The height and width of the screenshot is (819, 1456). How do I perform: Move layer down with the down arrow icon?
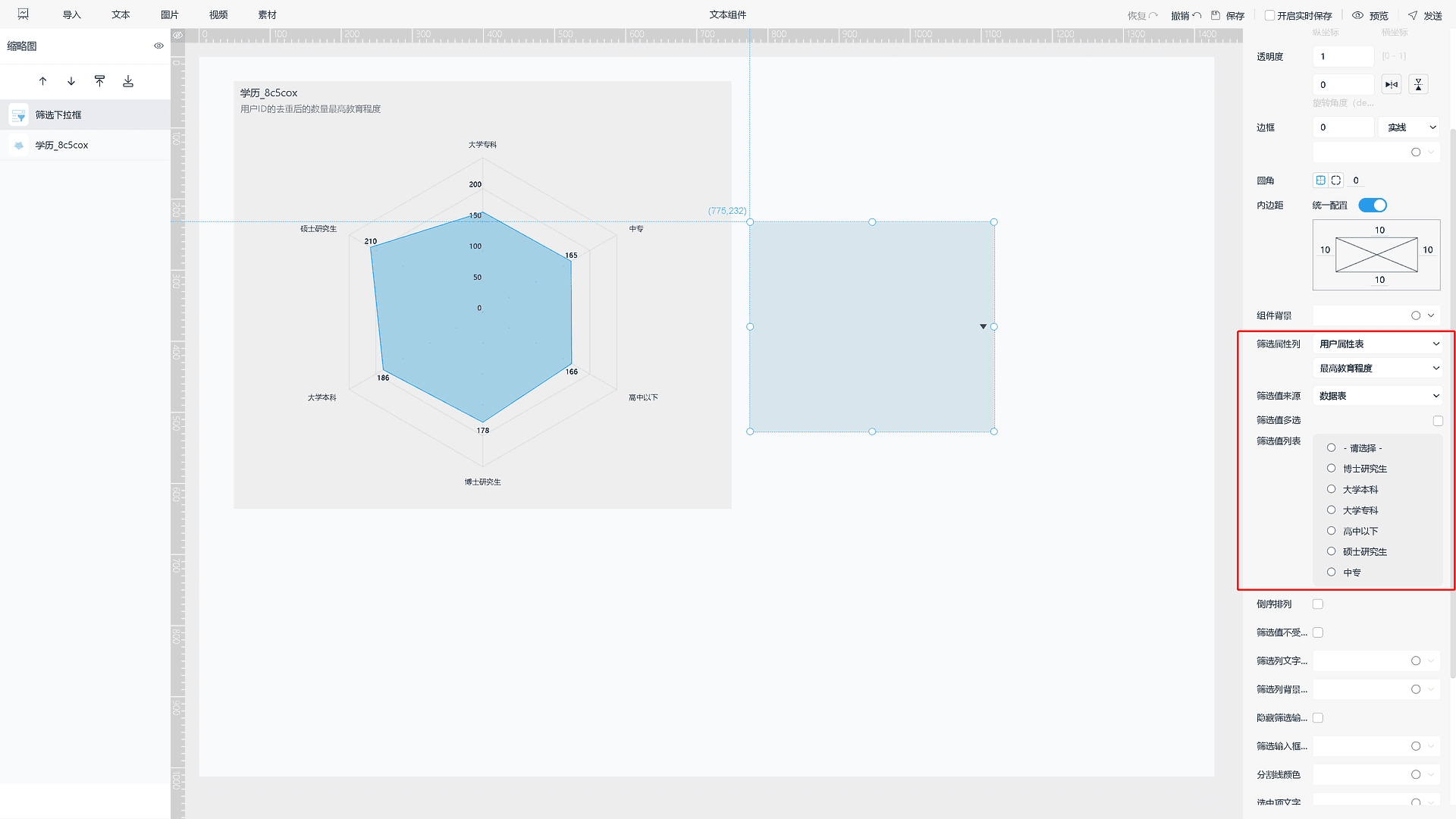pos(71,81)
